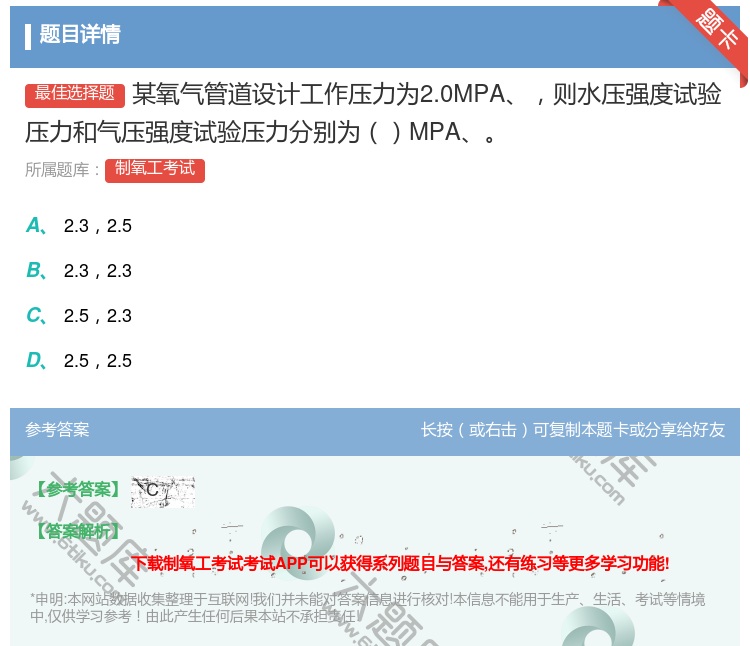
Task: Click the question text about 氧气管道设计工作压力
Action: point(373,113)
